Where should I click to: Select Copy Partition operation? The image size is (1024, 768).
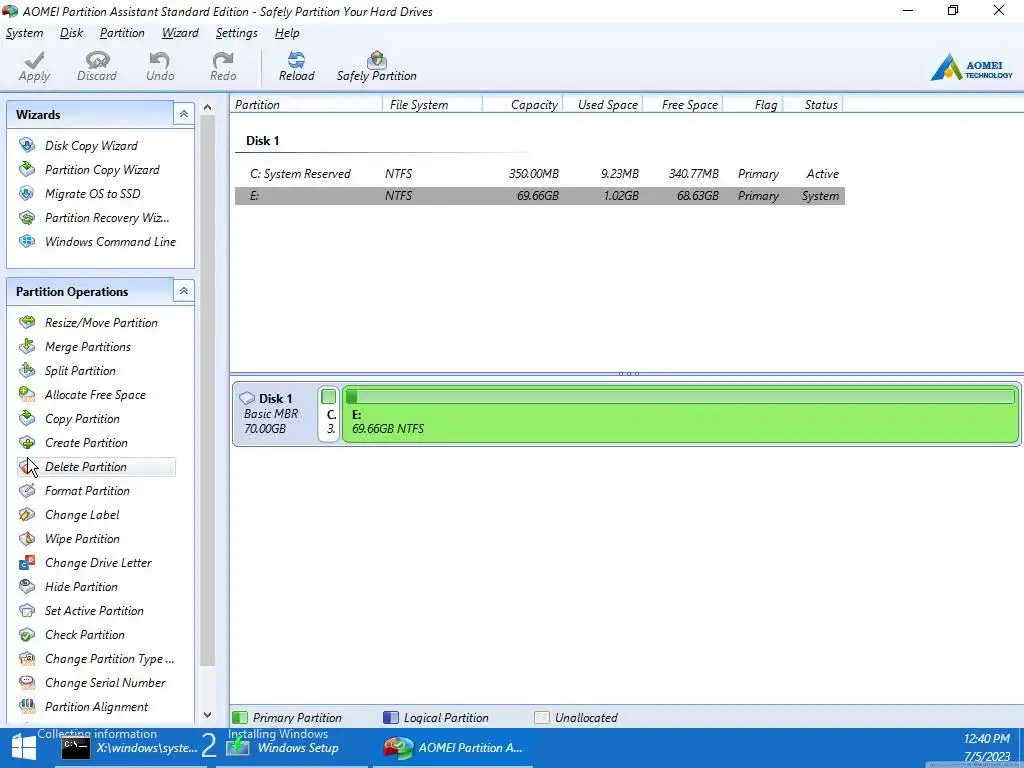[82, 419]
